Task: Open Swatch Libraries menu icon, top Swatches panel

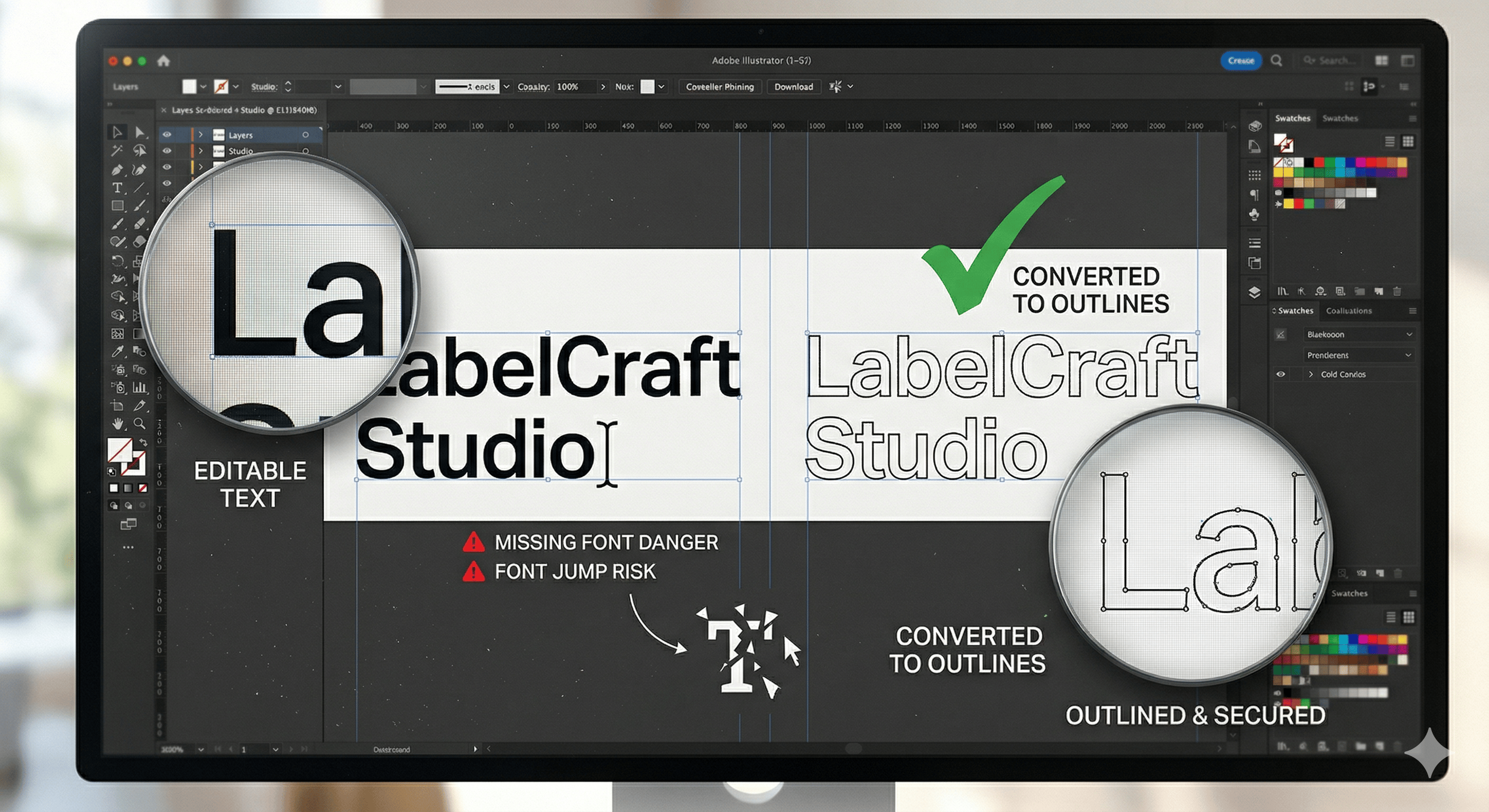Action: [x=1283, y=291]
